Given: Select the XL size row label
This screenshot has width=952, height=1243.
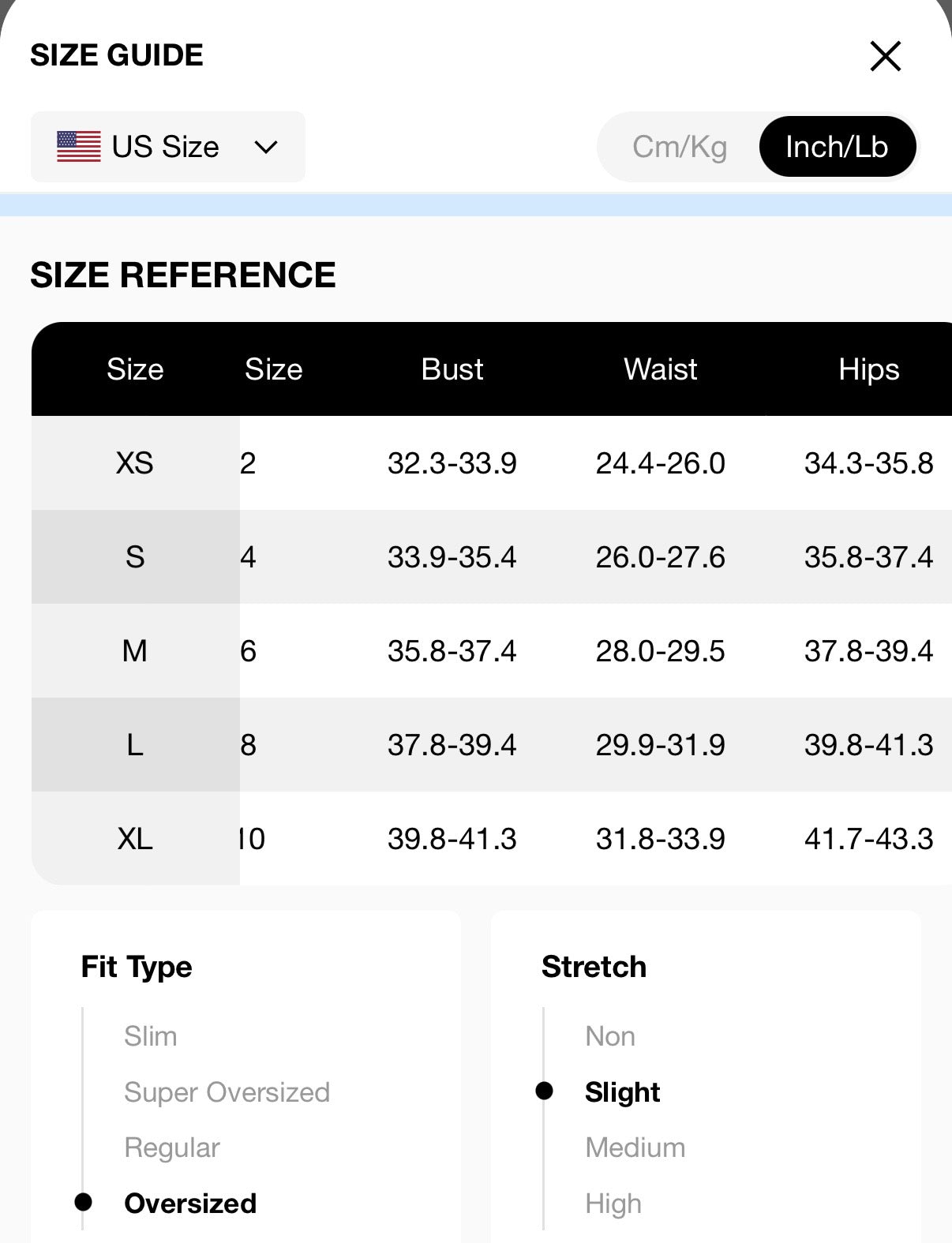Looking at the screenshot, I should click(135, 838).
